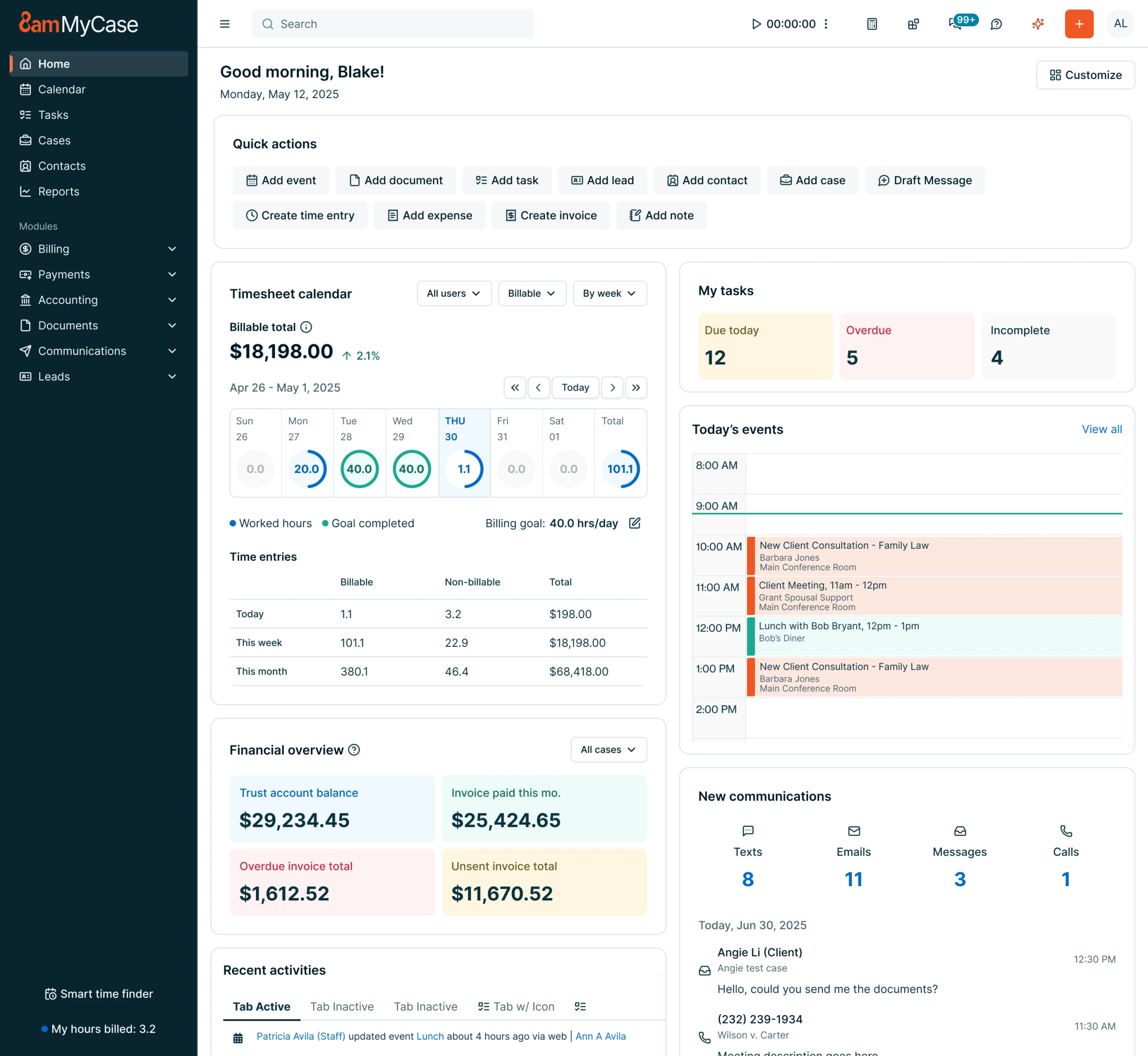Click the Texts icon under New communications
1148x1056 pixels.
(x=748, y=832)
